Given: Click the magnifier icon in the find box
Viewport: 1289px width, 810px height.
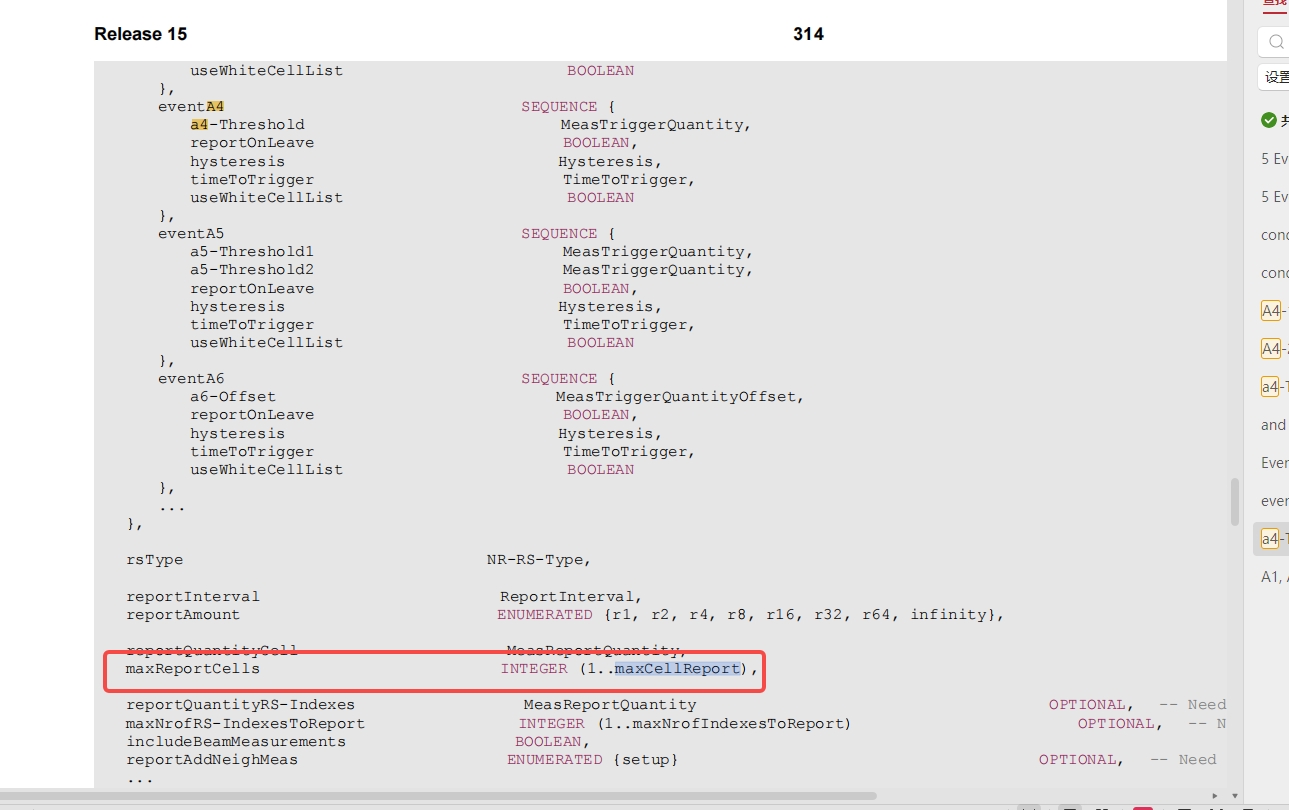Looking at the screenshot, I should click(x=1276, y=42).
